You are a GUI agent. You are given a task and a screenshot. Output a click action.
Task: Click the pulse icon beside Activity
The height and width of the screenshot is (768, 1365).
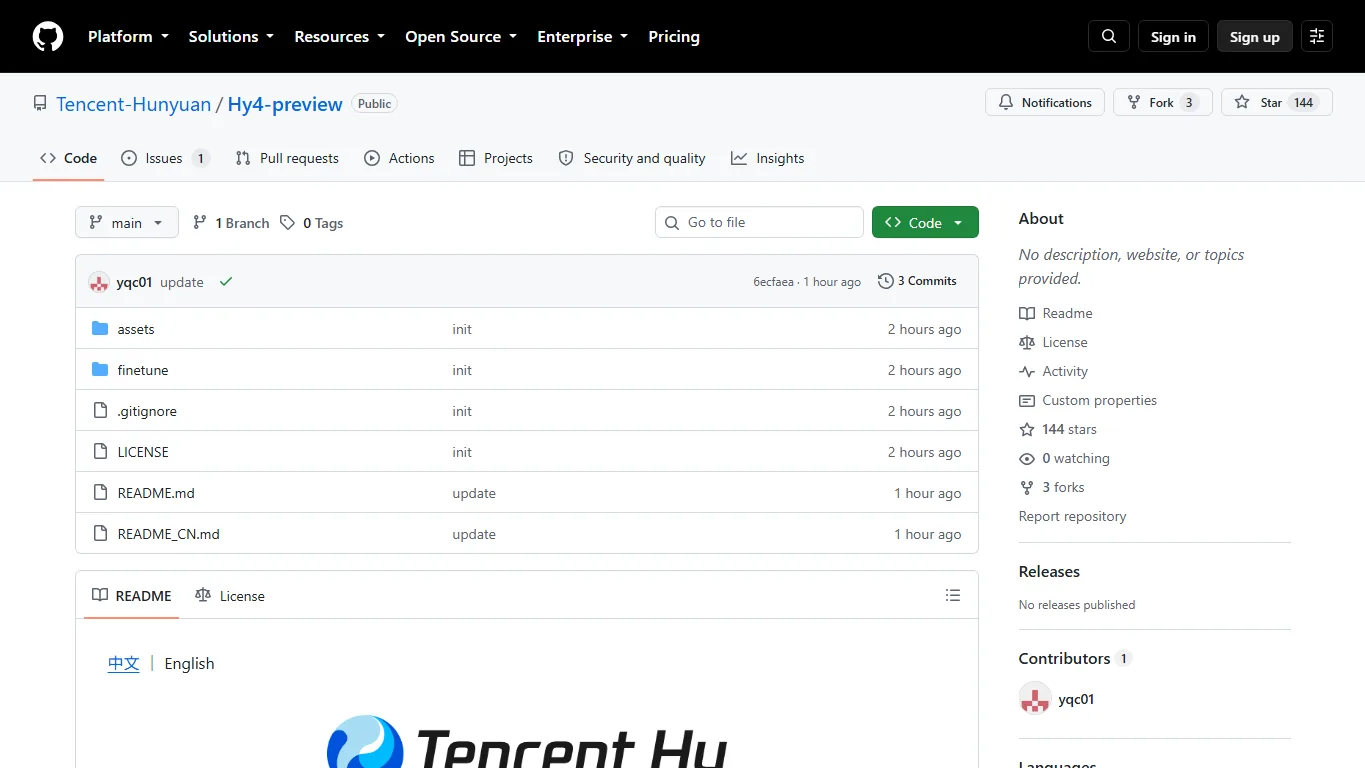[x=1027, y=371]
